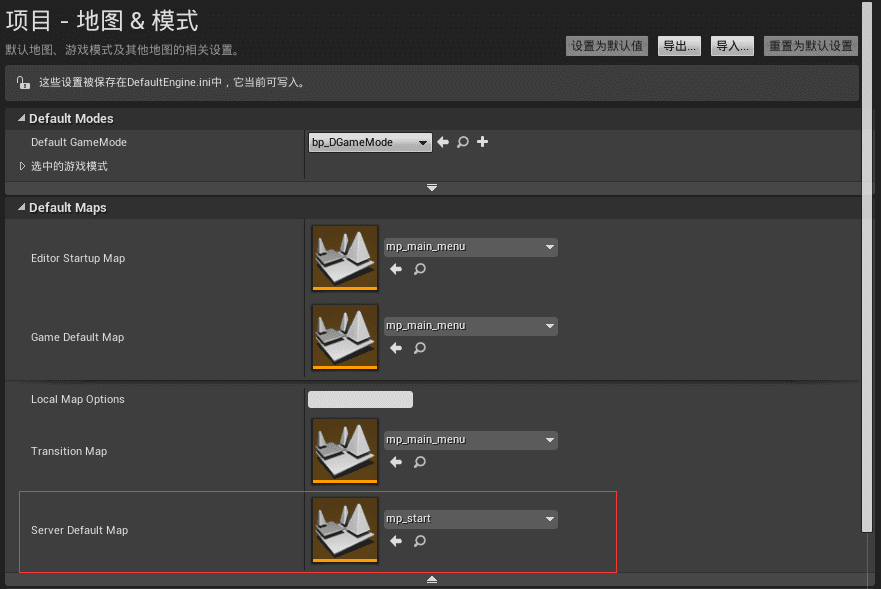
Task: Click the browse magnifier next to Default GameMode
Action: tap(463, 143)
